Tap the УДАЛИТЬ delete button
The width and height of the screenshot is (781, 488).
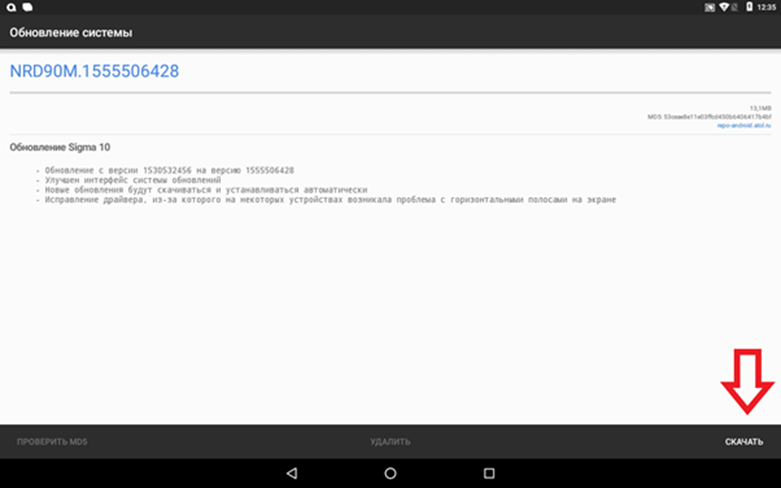pos(390,442)
